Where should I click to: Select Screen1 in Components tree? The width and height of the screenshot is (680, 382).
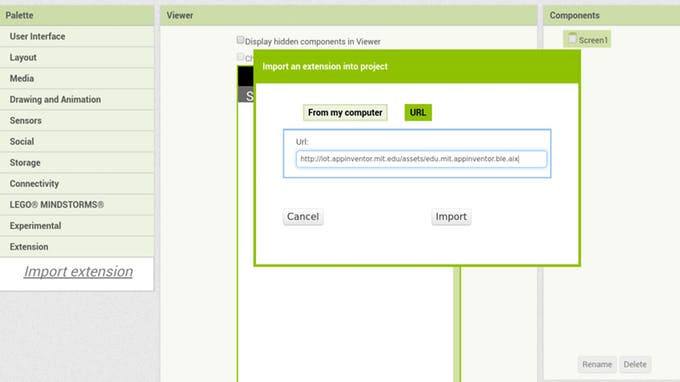587,39
